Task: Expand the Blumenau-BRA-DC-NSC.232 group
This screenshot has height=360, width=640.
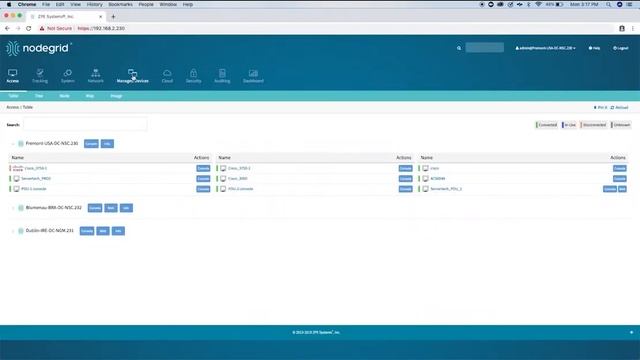Action: [x=13, y=208]
